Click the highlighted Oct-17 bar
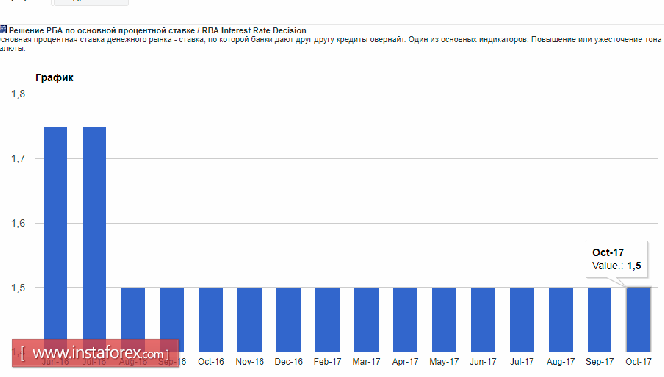Image resolution: width=664 pixels, height=377 pixels. pyautogui.click(x=639, y=320)
